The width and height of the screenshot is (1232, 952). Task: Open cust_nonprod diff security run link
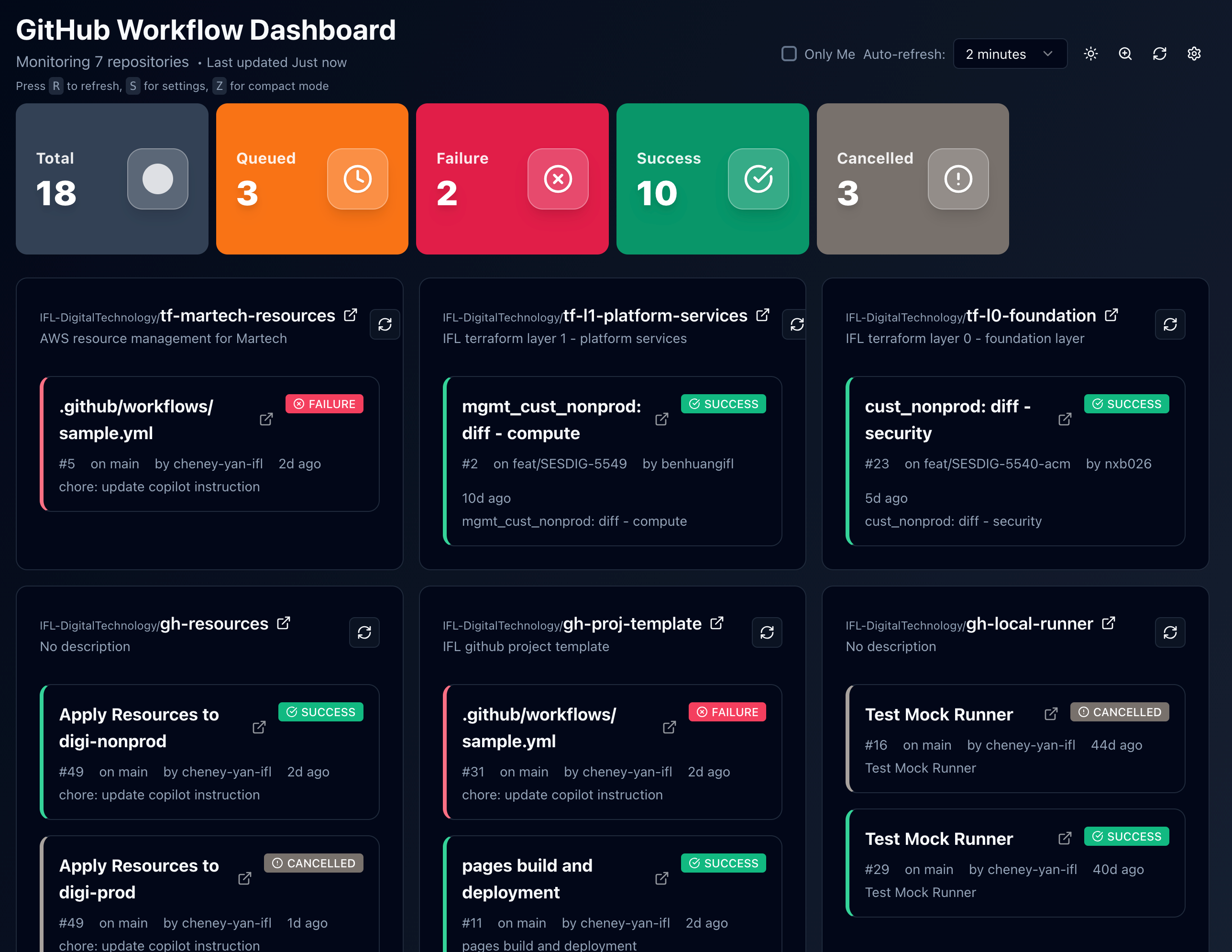click(1065, 419)
